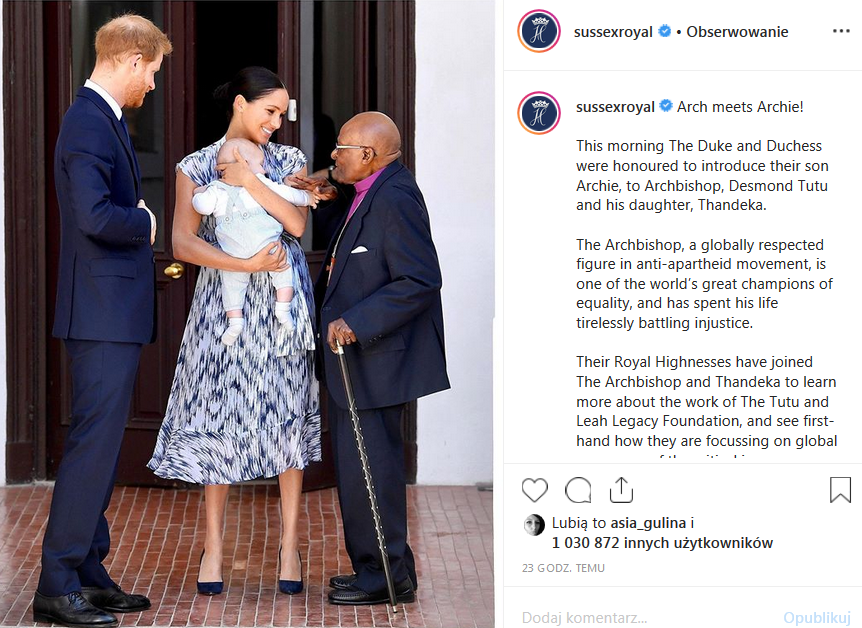Open sussexroyal username link in the header

point(613,32)
